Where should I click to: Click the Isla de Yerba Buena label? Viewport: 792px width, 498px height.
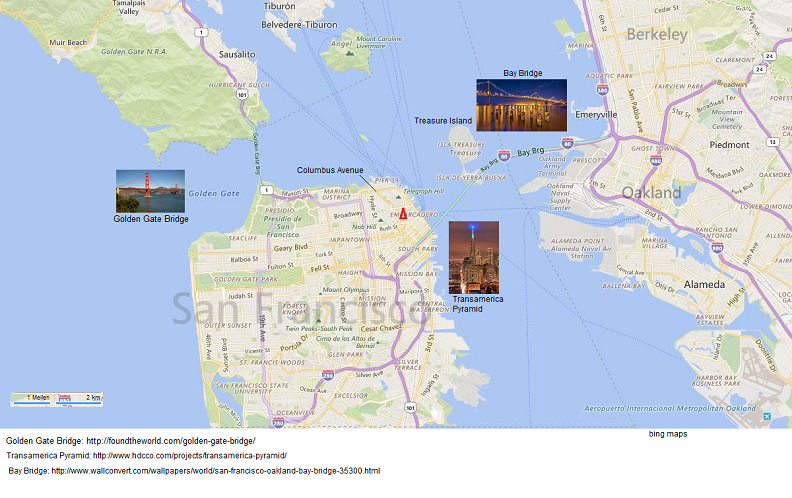[471, 177]
